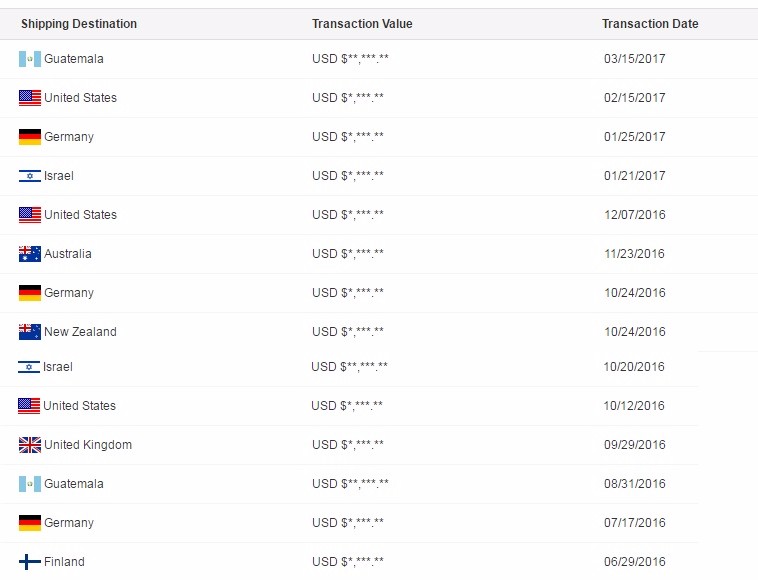Click the New Zealand flag icon
The height and width of the screenshot is (580, 758).
[30, 332]
